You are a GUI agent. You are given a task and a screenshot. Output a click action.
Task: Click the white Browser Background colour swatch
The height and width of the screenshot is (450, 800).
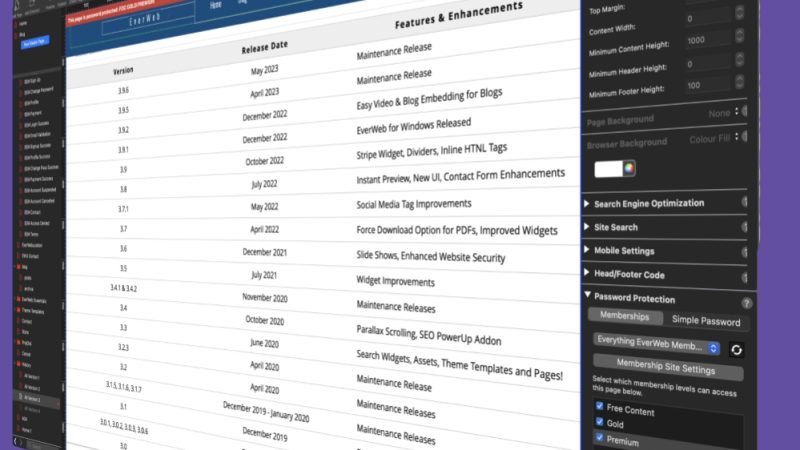tap(608, 169)
